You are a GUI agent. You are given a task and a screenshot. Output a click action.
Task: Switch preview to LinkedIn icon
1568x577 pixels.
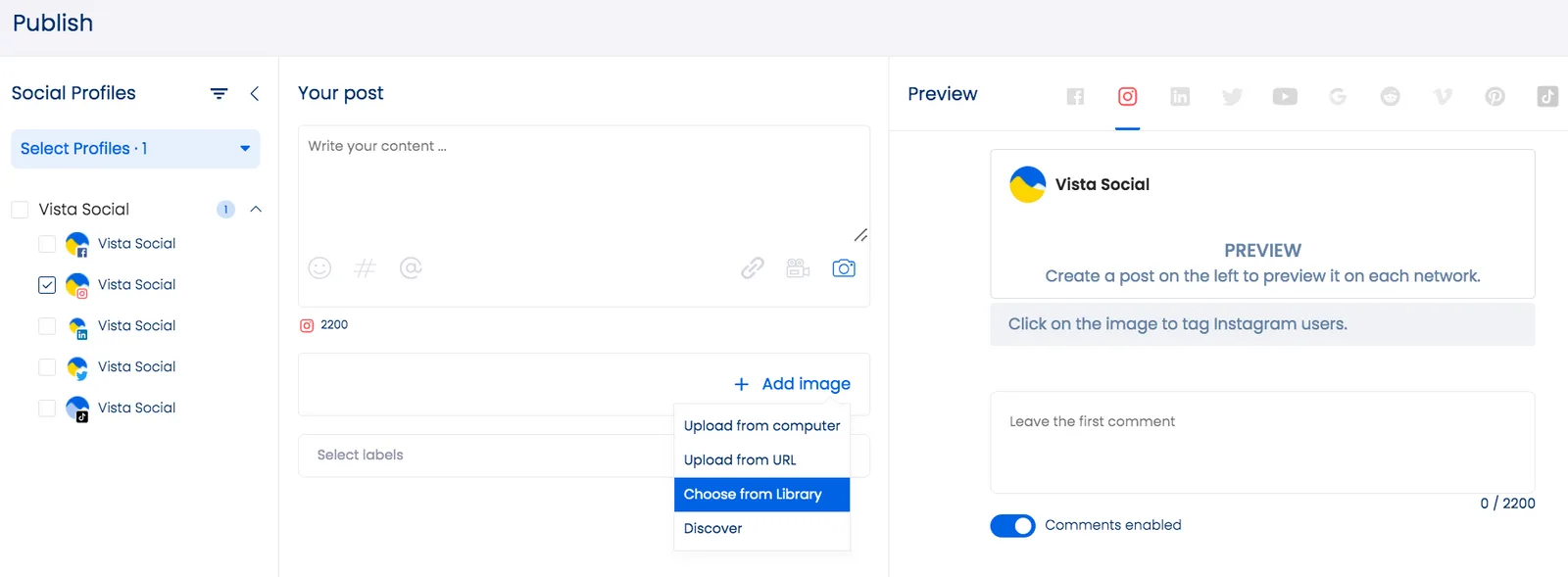[x=1180, y=96]
